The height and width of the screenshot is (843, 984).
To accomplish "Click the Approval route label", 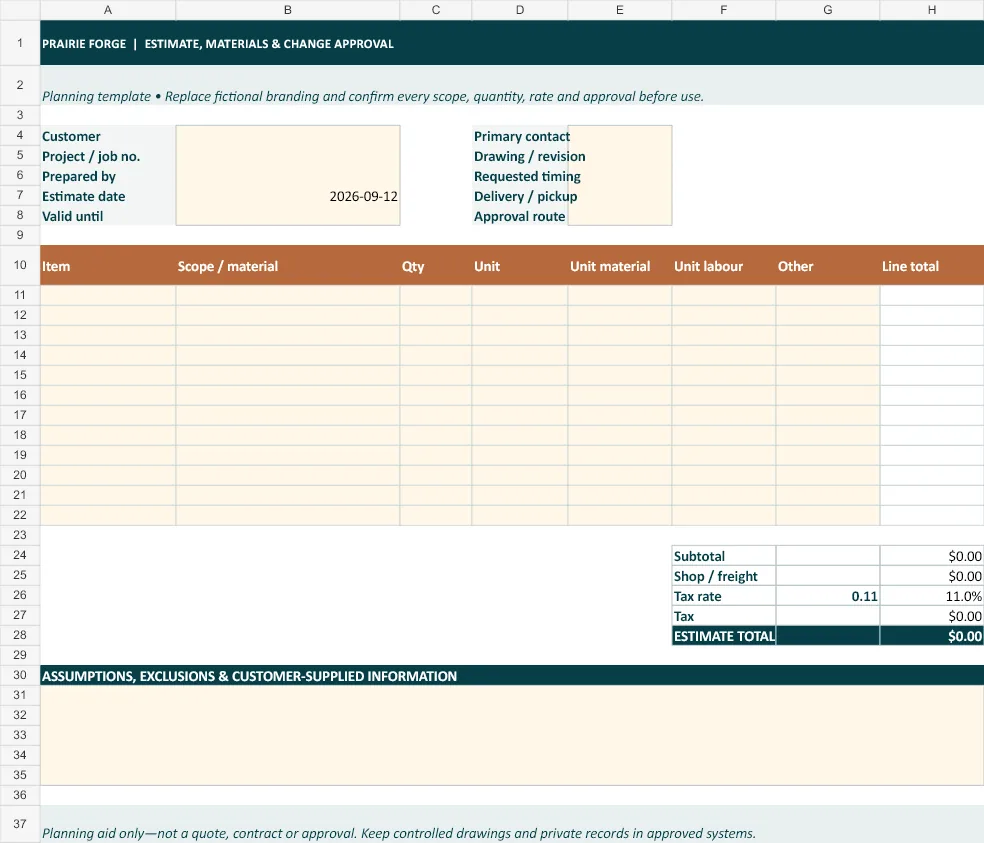I will pyautogui.click(x=520, y=216).
